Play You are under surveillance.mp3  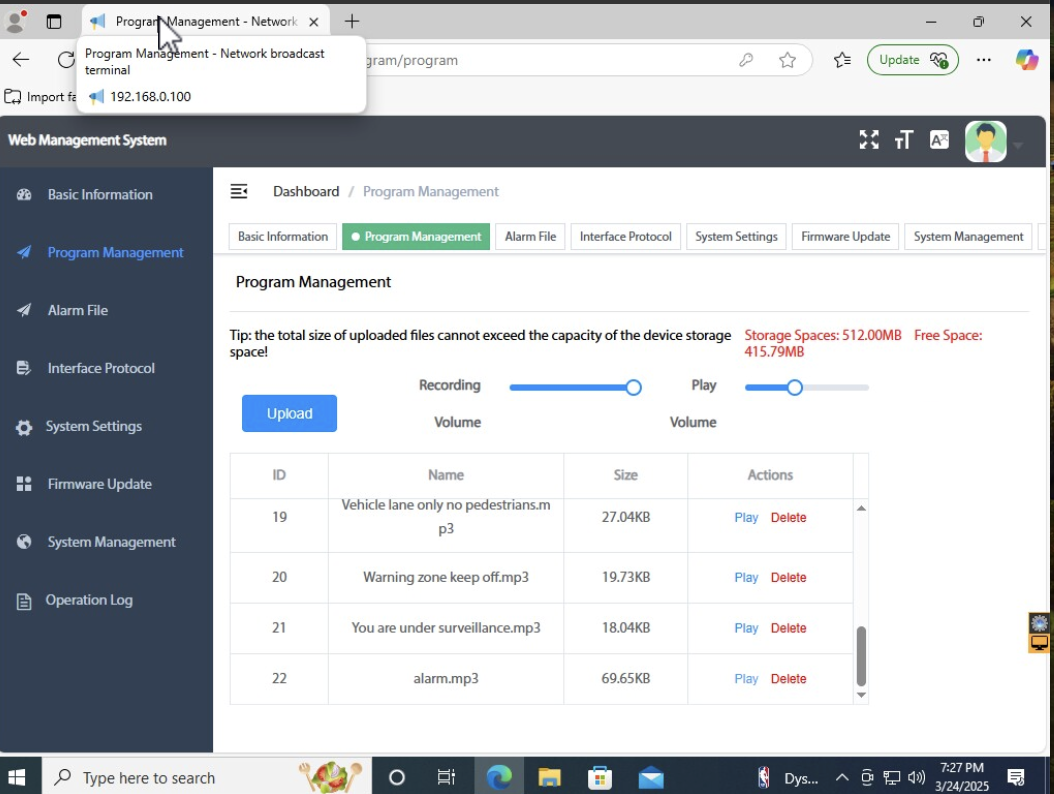[746, 628]
